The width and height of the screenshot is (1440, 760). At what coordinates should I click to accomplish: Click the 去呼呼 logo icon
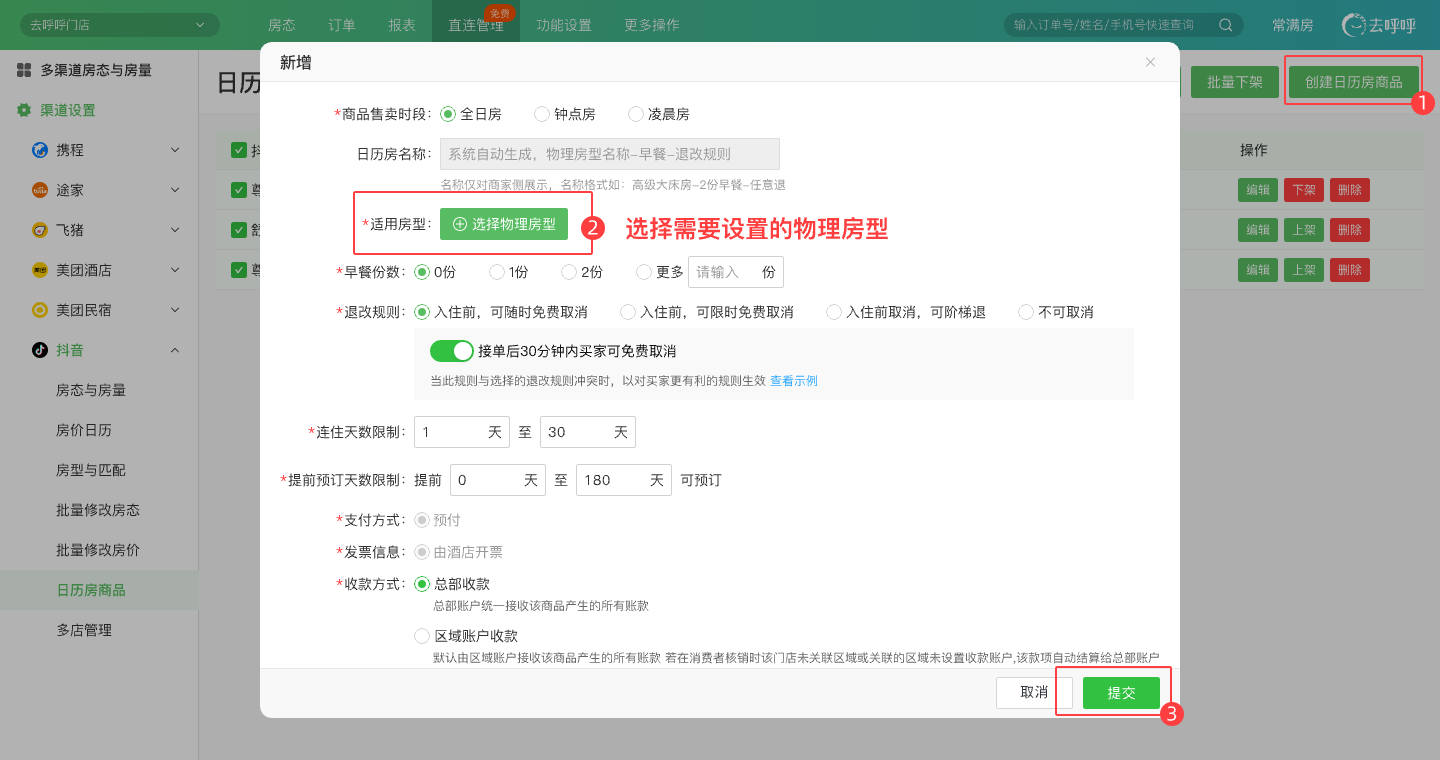point(1355,25)
